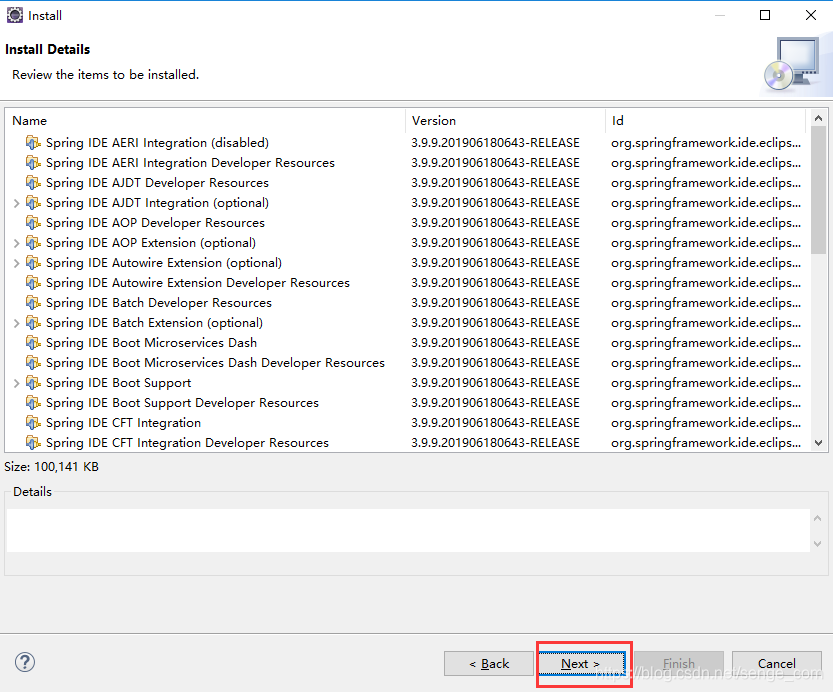Click the Eclipse Install window icon
Screen dimensions: 833x692
[x=15, y=15]
